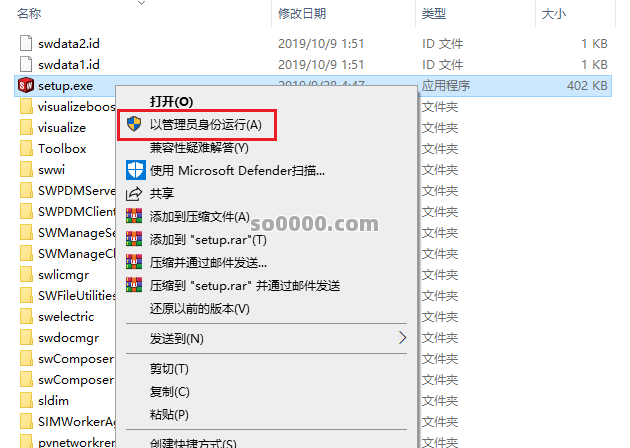The width and height of the screenshot is (630, 448).
Task: Click the visualize folder icon
Action: click(27, 127)
